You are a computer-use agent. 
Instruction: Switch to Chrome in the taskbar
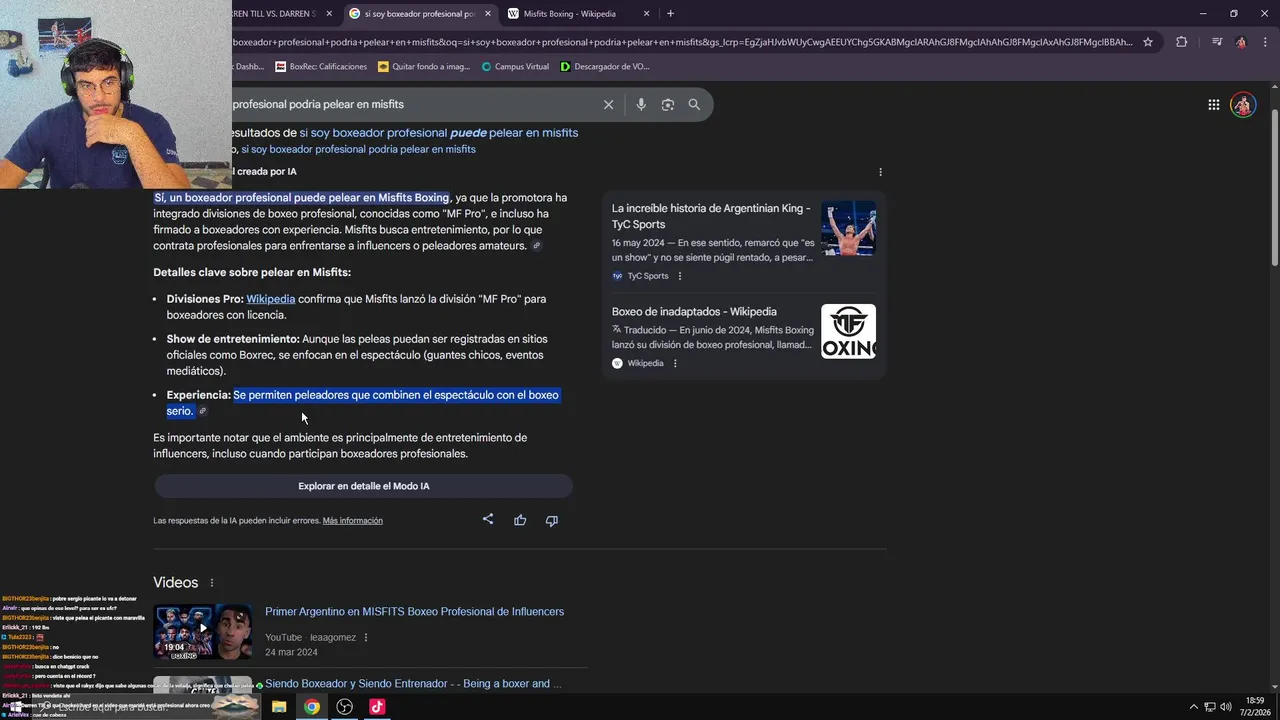[x=312, y=707]
